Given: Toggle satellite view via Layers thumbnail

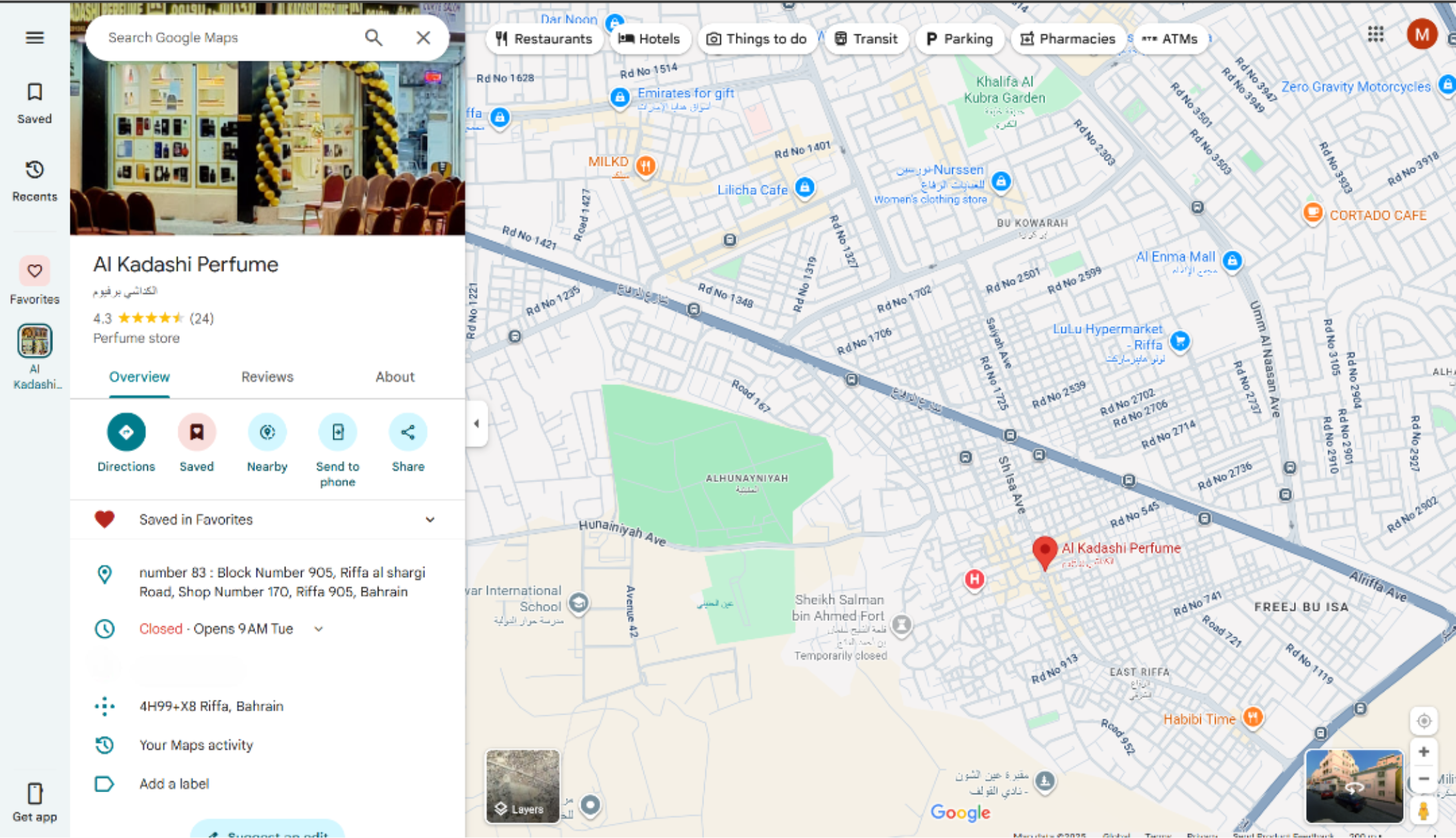Looking at the screenshot, I should pos(523,786).
